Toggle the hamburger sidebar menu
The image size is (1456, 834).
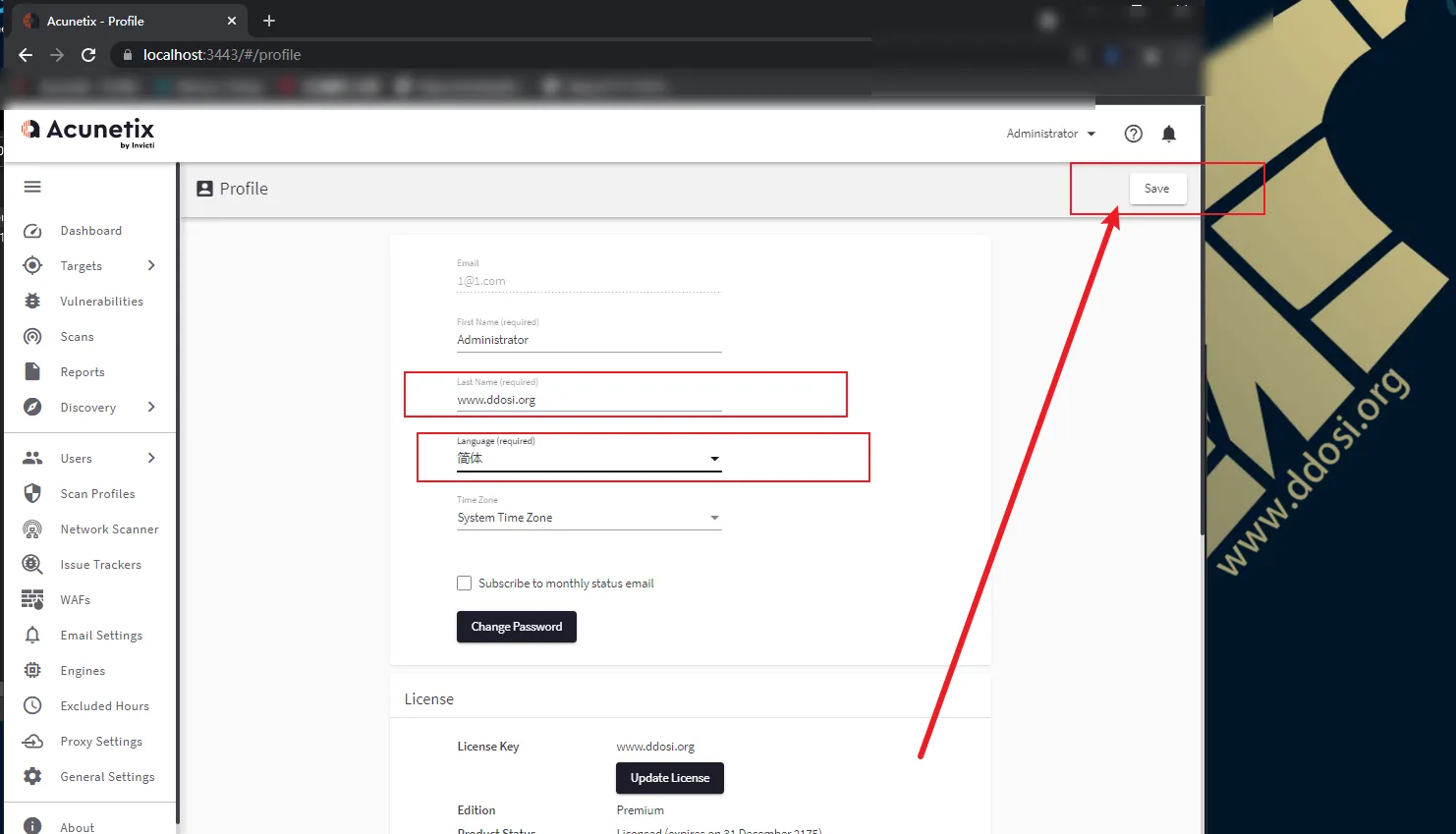(32, 187)
